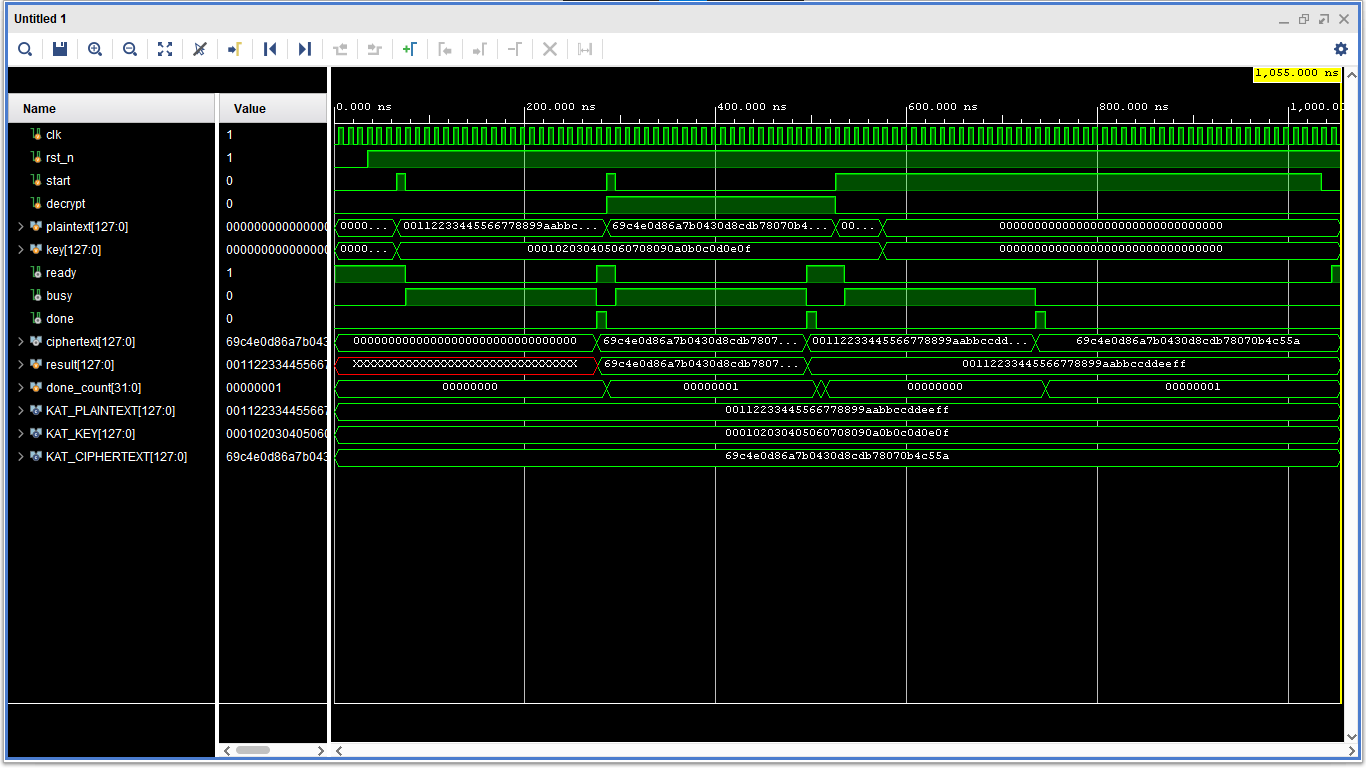The image size is (1366, 768).
Task: Click the 1,055.000 ns cursor flag
Action: 1296,73
